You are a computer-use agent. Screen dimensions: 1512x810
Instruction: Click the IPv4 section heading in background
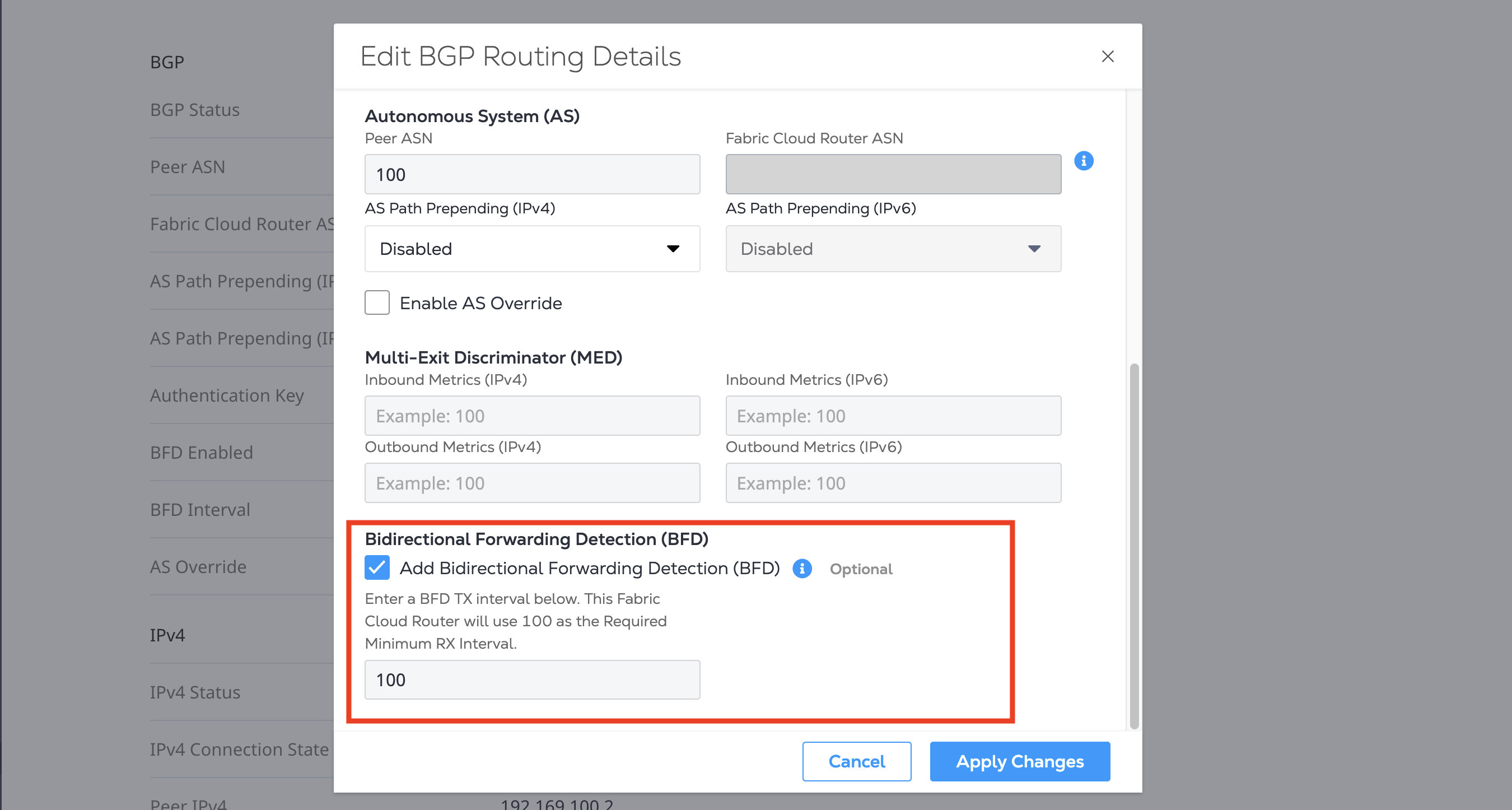167,635
